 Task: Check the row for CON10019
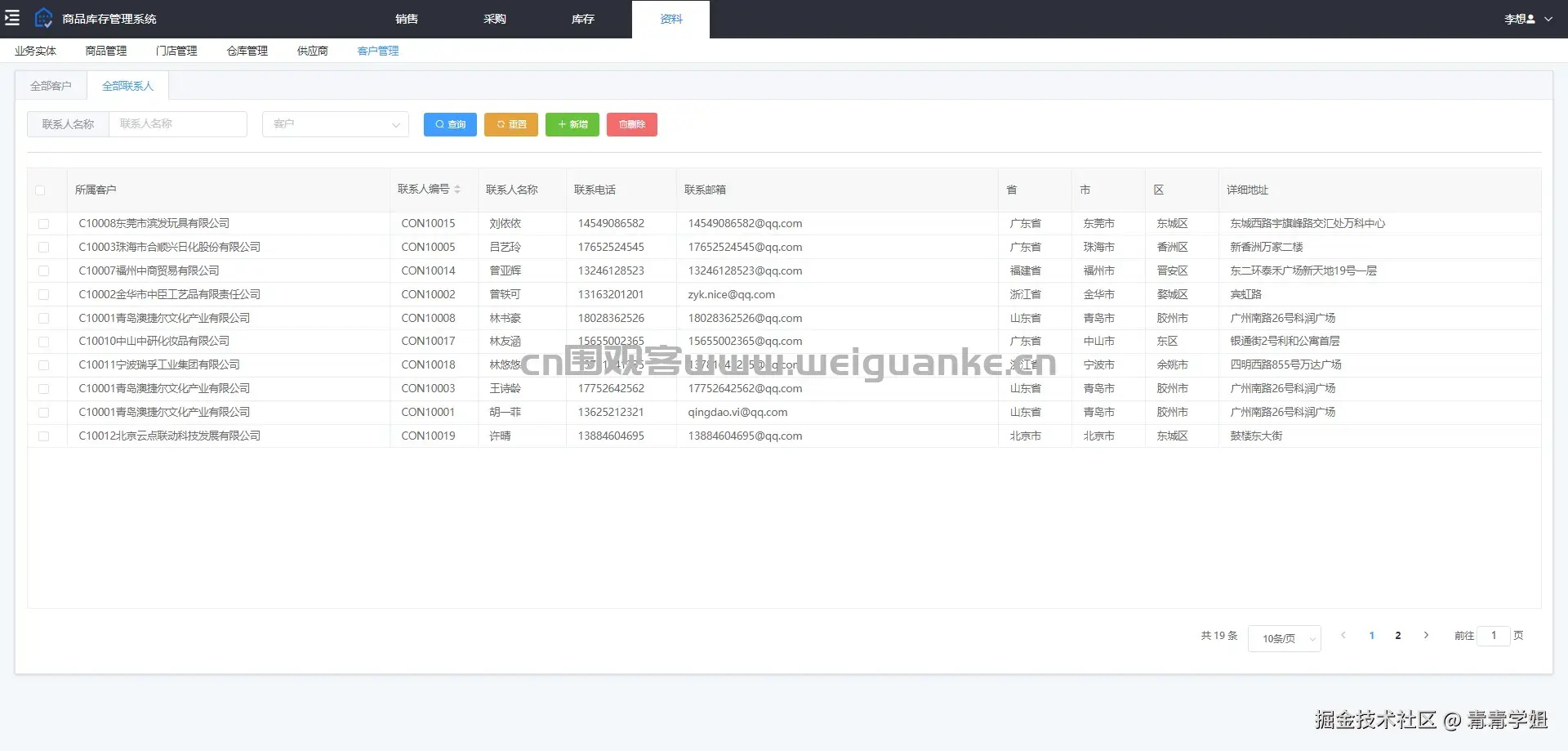[44, 436]
